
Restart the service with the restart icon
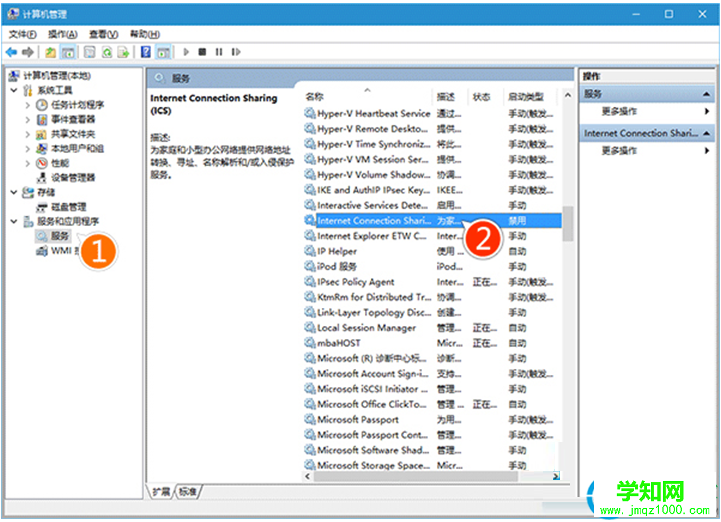point(236,52)
